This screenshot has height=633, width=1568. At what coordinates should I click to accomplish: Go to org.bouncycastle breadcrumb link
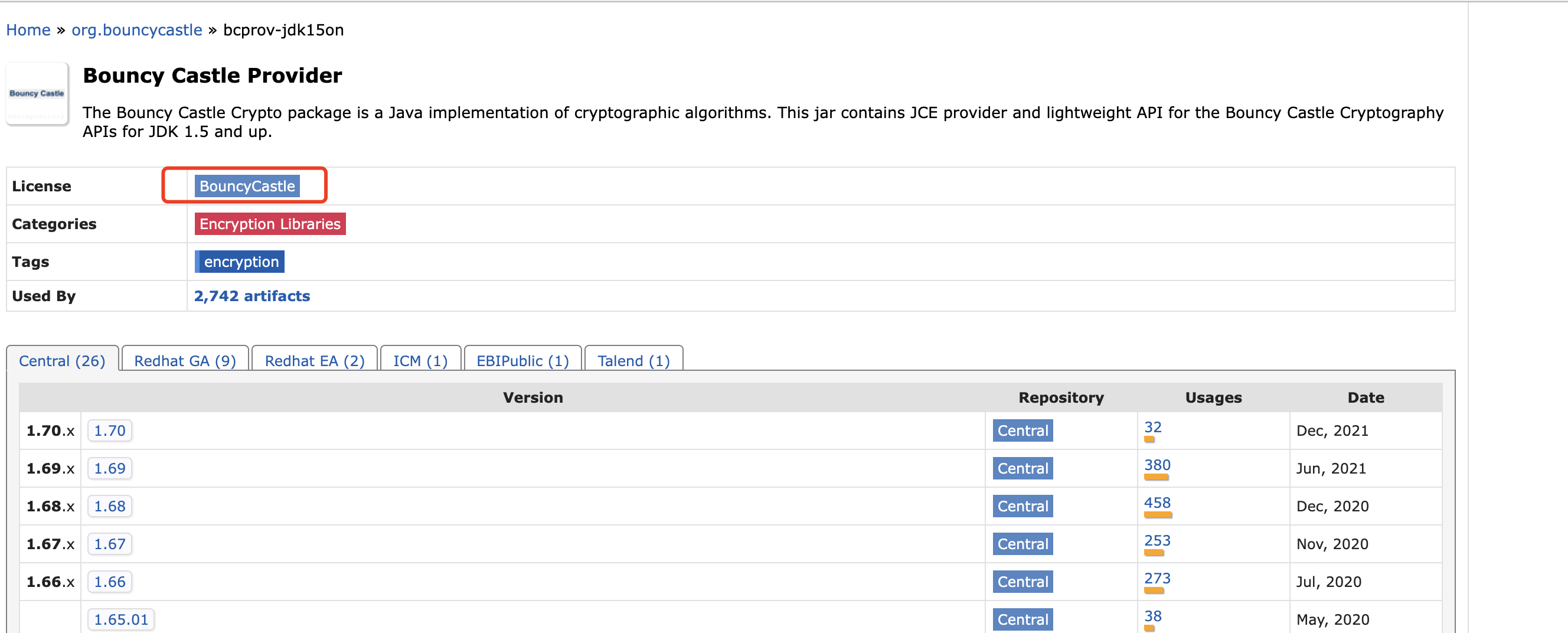tap(137, 30)
